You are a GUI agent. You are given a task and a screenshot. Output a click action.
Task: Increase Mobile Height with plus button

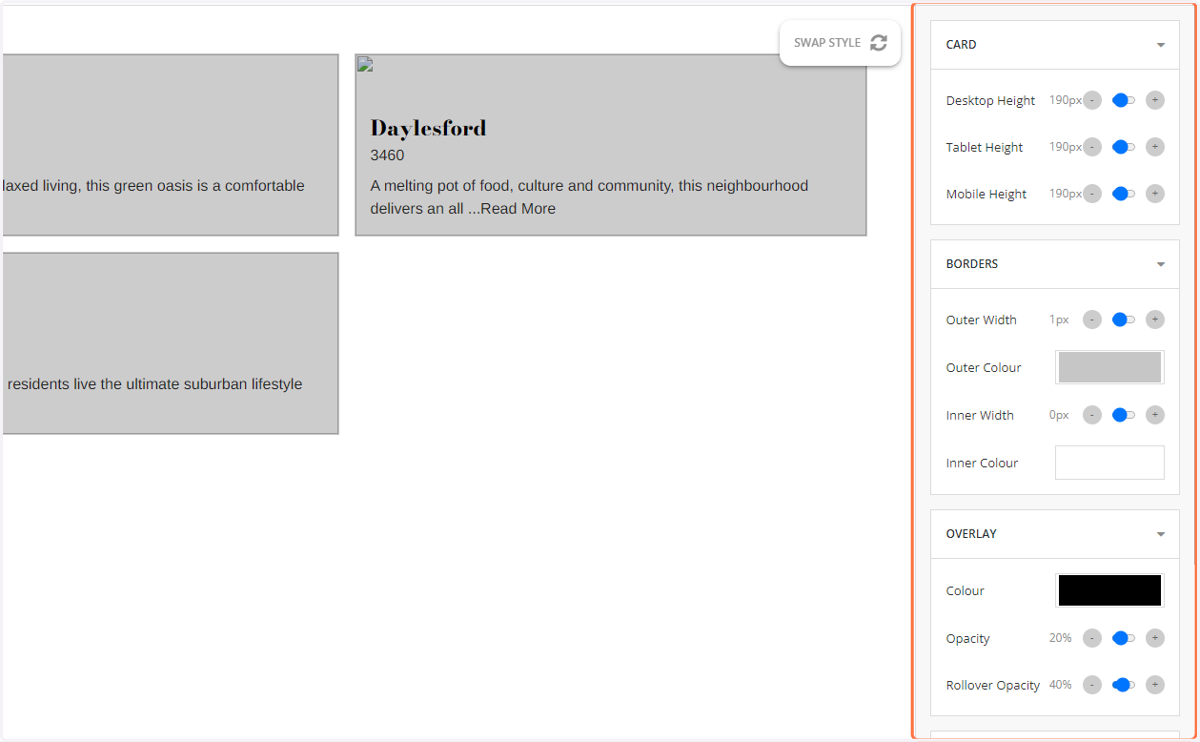1155,194
